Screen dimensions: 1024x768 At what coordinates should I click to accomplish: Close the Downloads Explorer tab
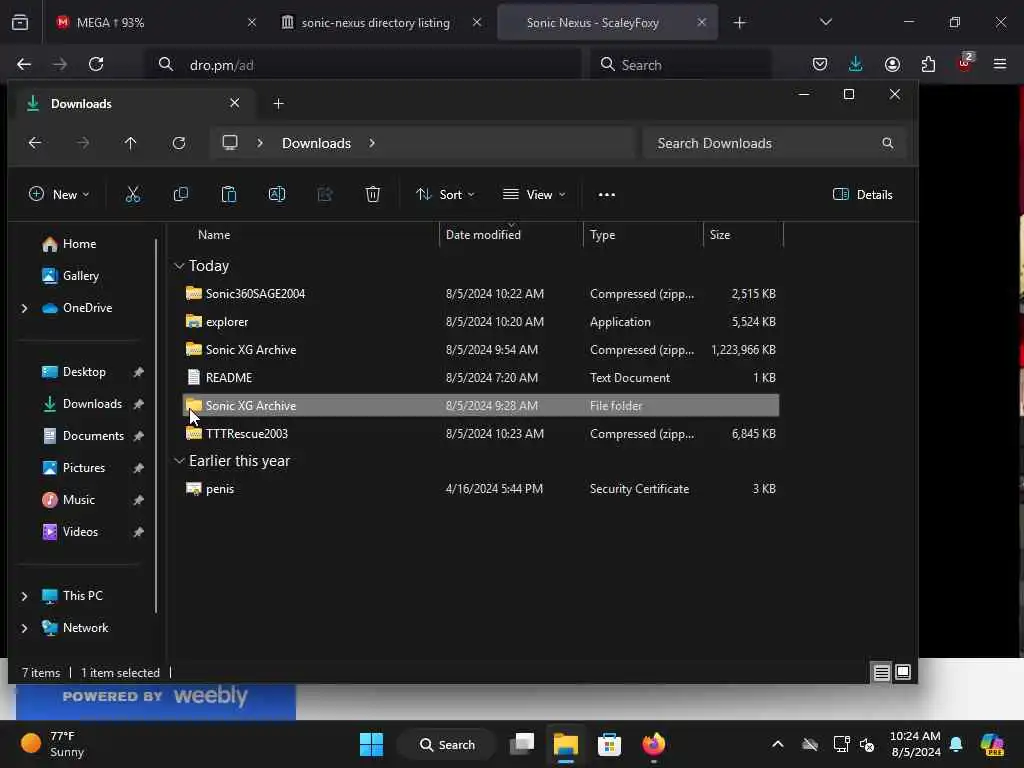(234, 103)
